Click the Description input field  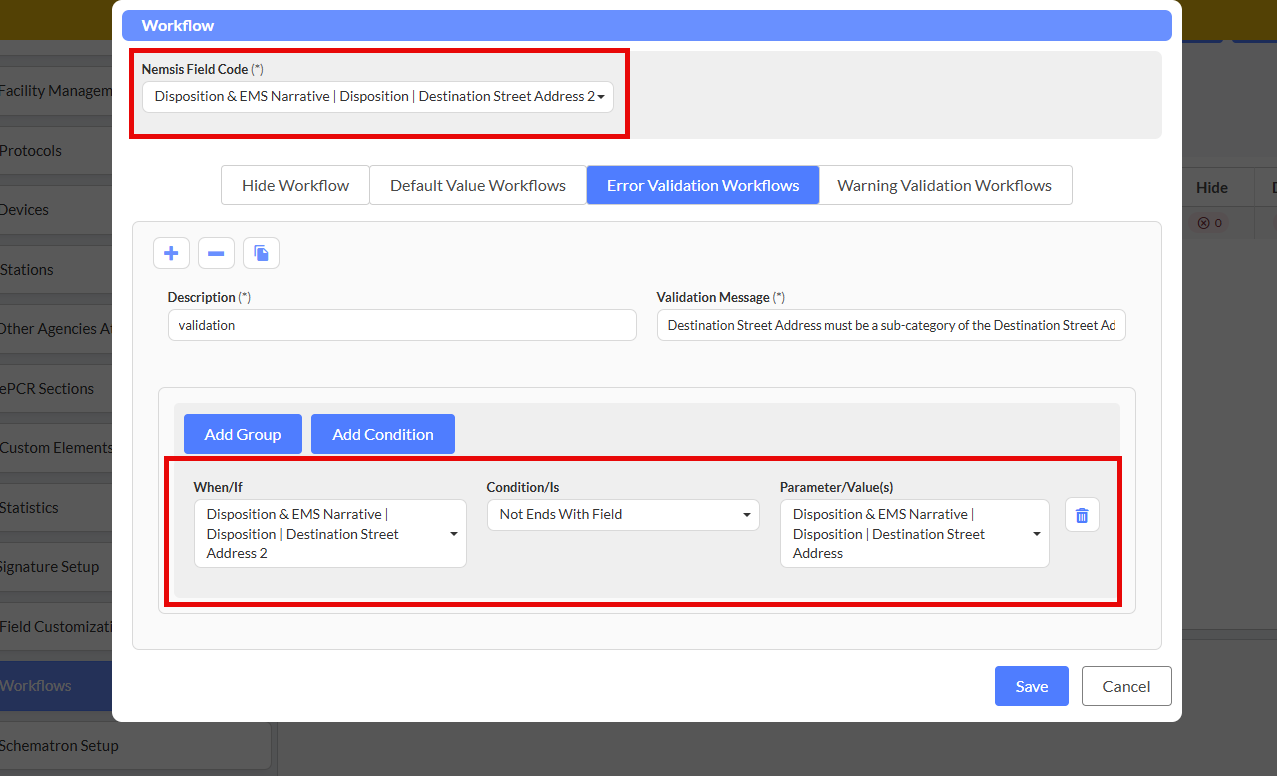click(x=401, y=325)
